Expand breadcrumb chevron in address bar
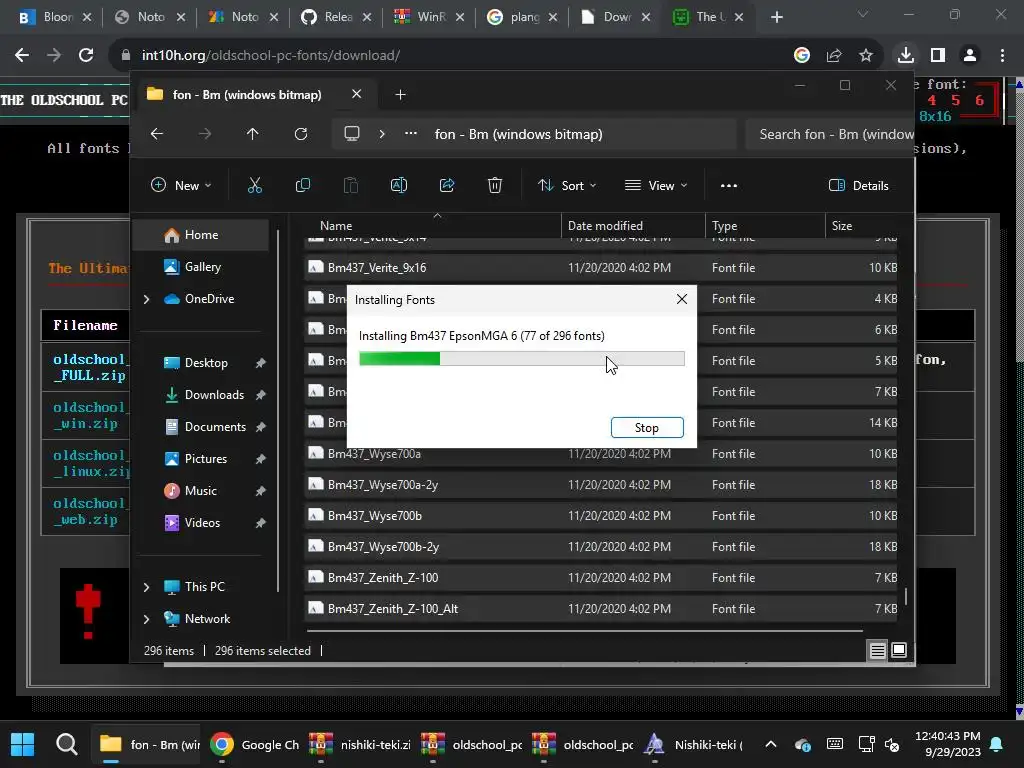This screenshot has height=768, width=1024. 382,134
